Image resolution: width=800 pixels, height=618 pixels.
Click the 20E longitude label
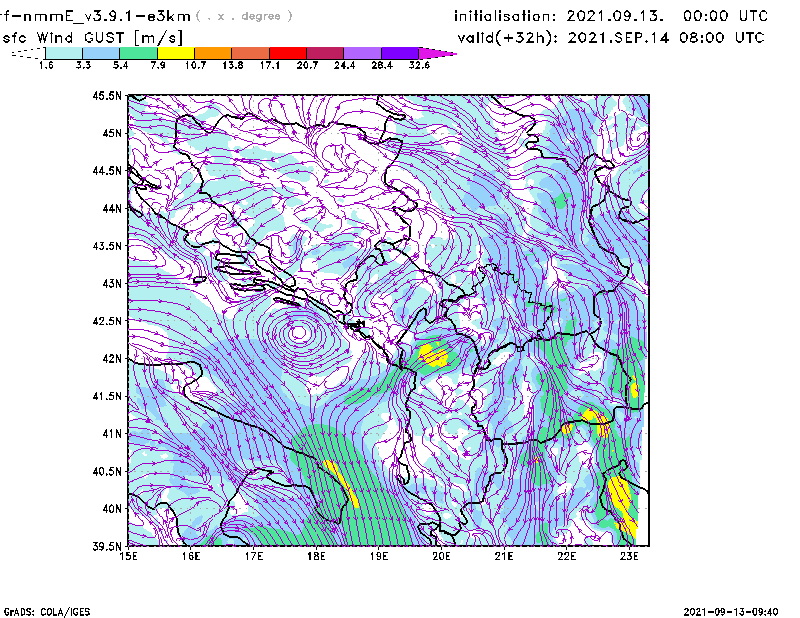pos(441,556)
